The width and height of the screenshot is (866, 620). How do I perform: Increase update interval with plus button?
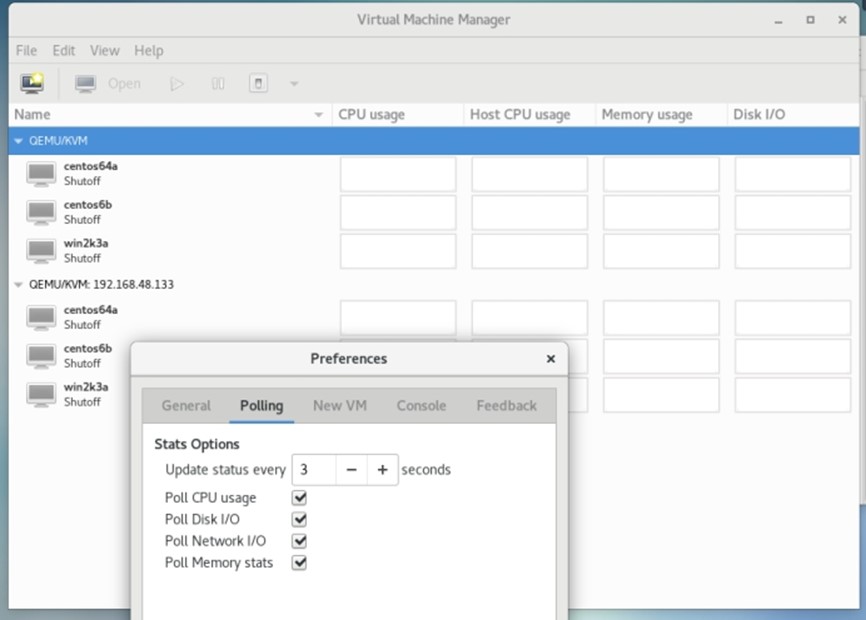382,470
